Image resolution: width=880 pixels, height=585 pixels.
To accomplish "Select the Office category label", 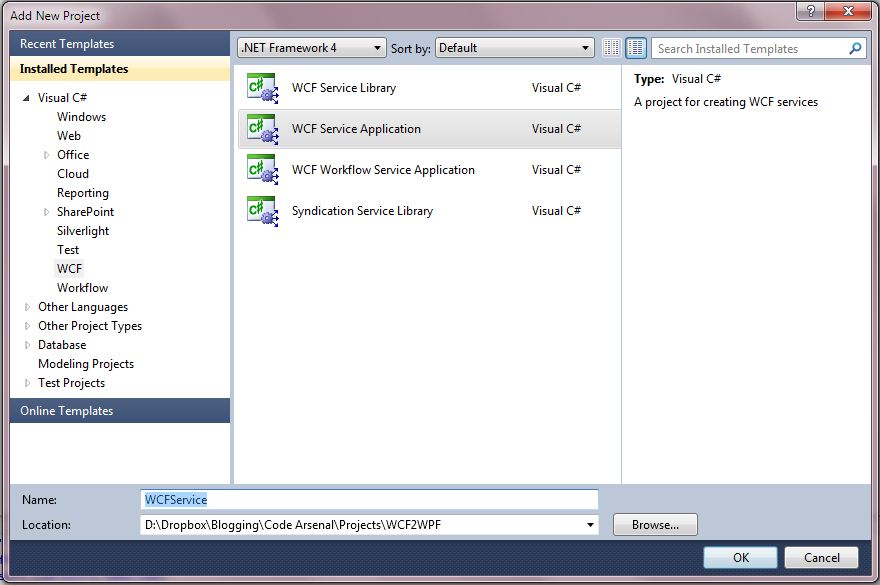I will pyautogui.click(x=73, y=155).
